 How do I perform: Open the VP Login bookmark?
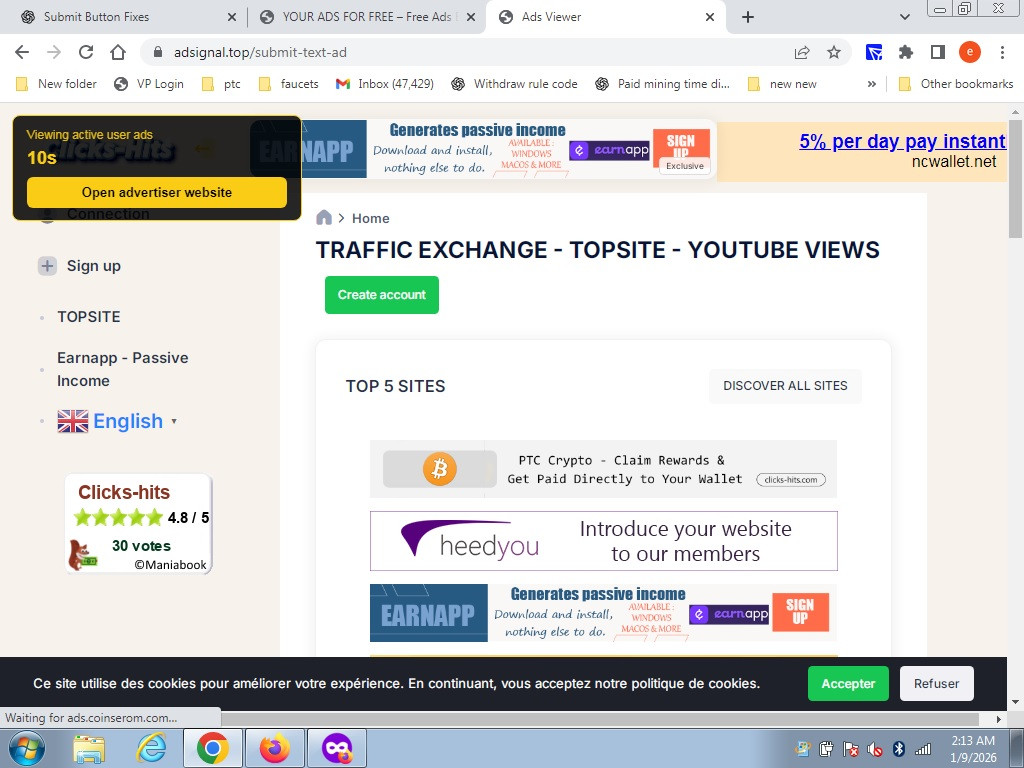pos(149,84)
